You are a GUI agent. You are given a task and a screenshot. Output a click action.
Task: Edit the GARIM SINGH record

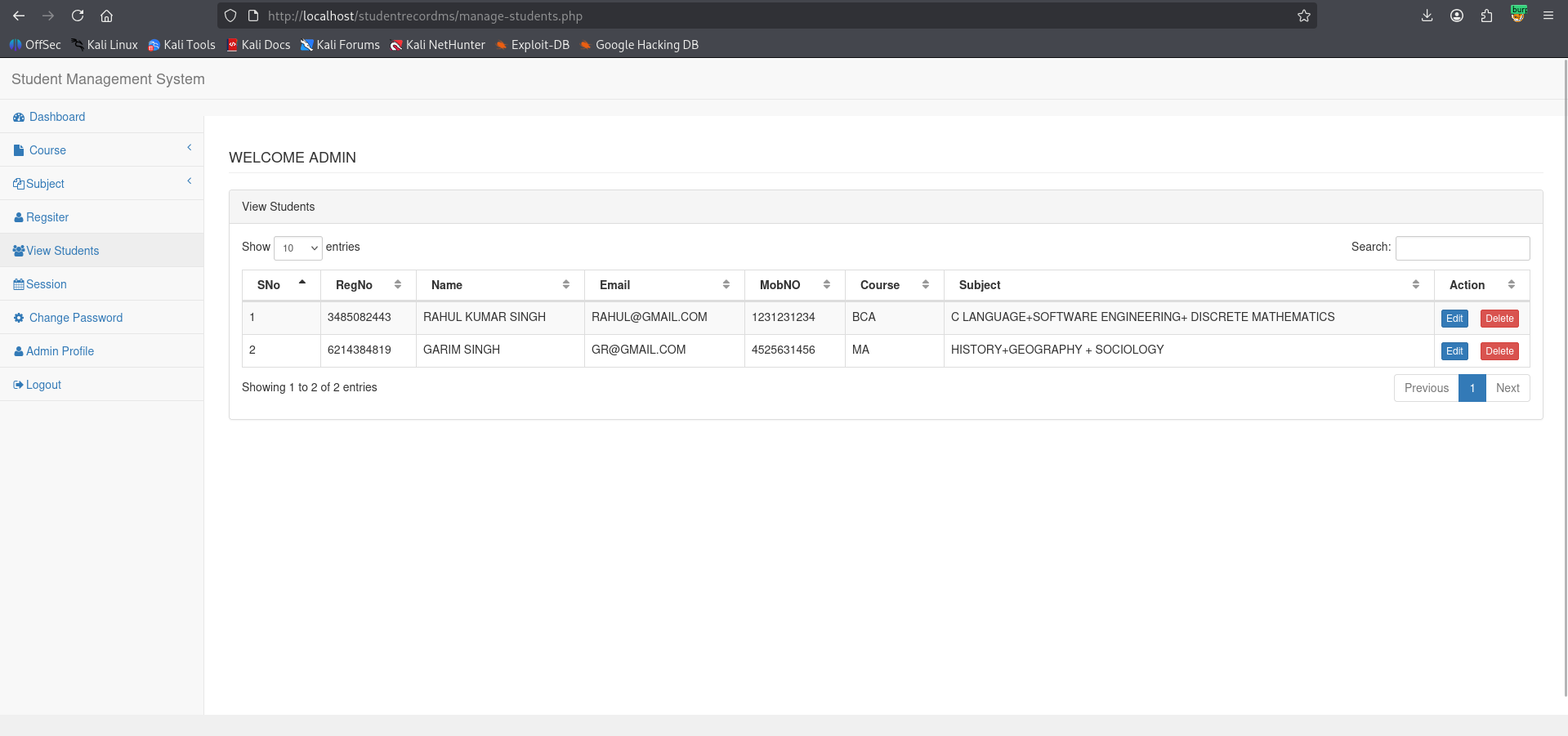[1454, 351]
